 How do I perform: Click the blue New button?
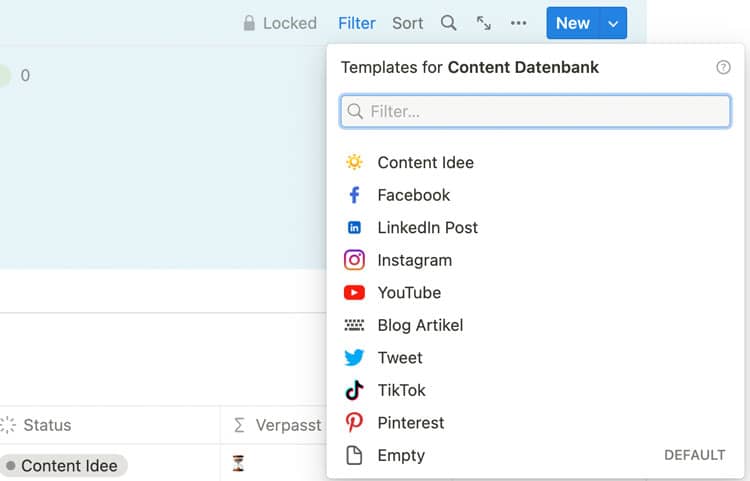pyautogui.click(x=572, y=23)
